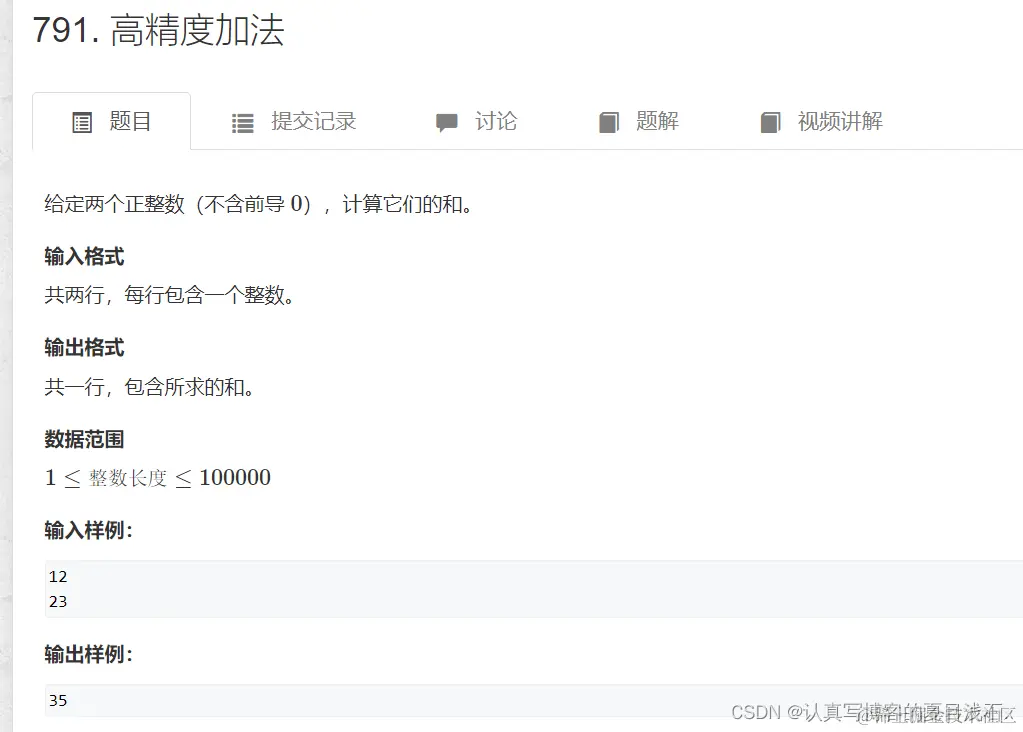Click the input sample line 23
1023x732 pixels.
58,601
